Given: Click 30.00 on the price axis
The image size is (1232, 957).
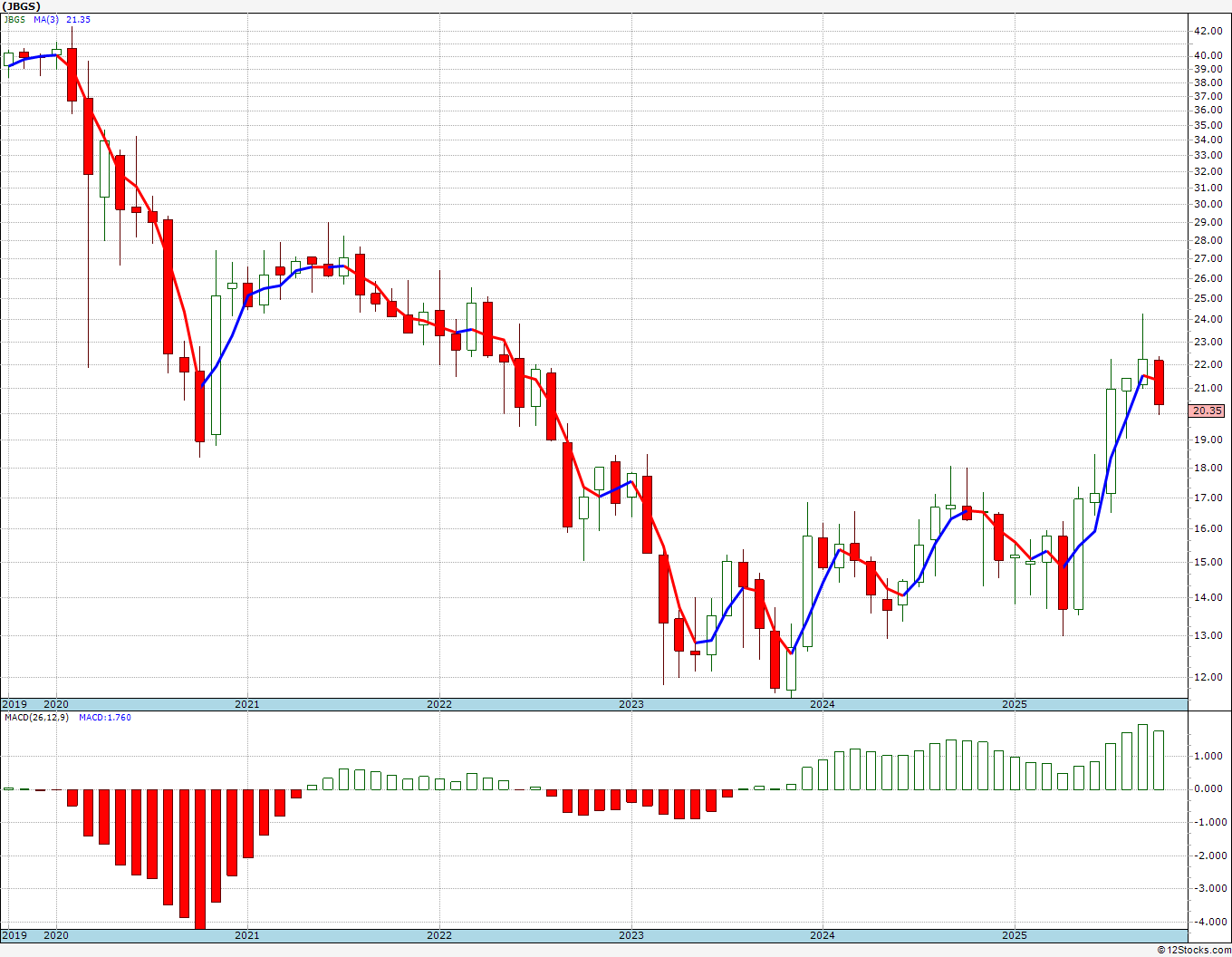Looking at the screenshot, I should (x=1208, y=205).
